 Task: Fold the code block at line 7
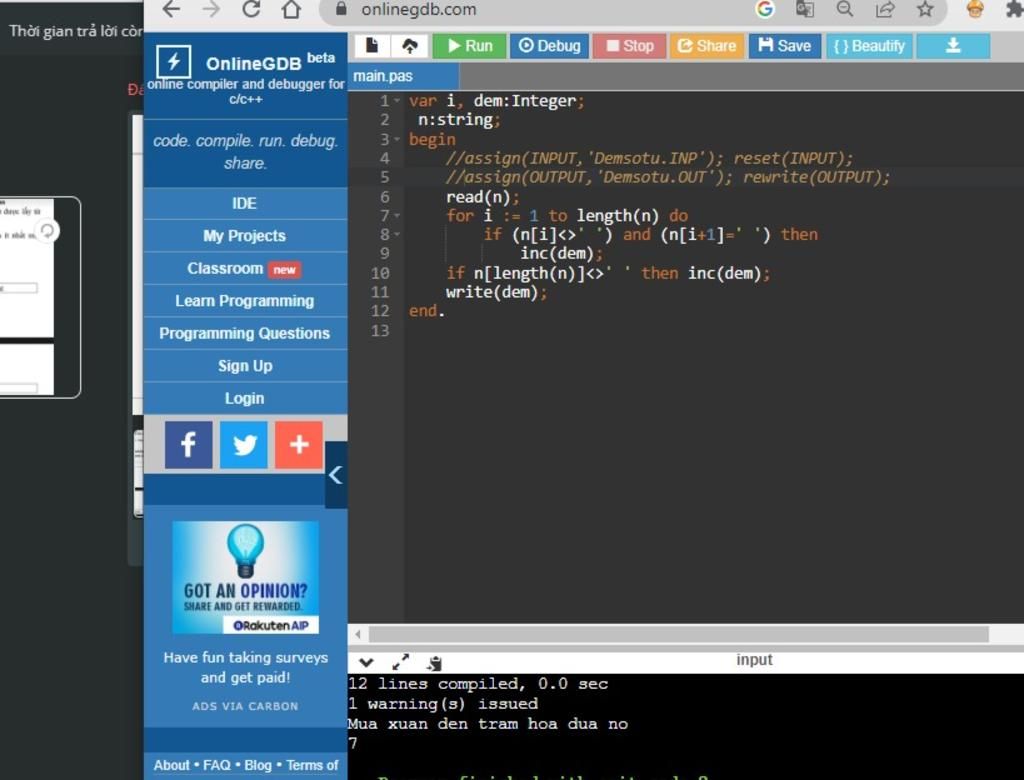point(397,216)
